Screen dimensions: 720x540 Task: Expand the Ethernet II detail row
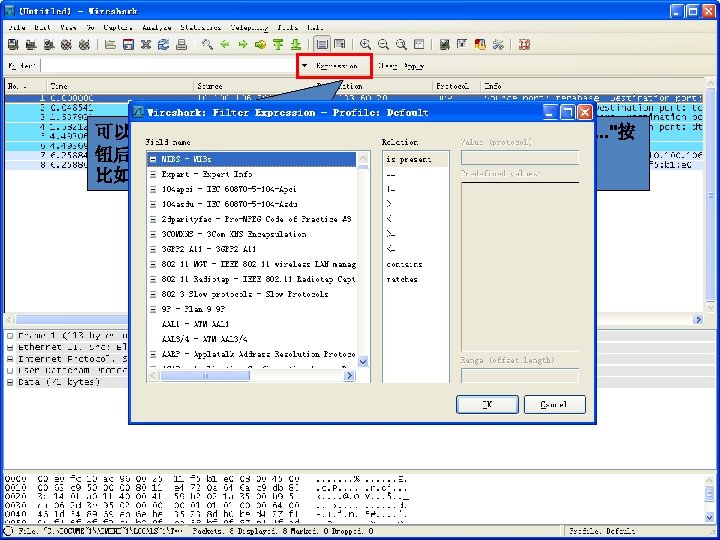pos(10,348)
